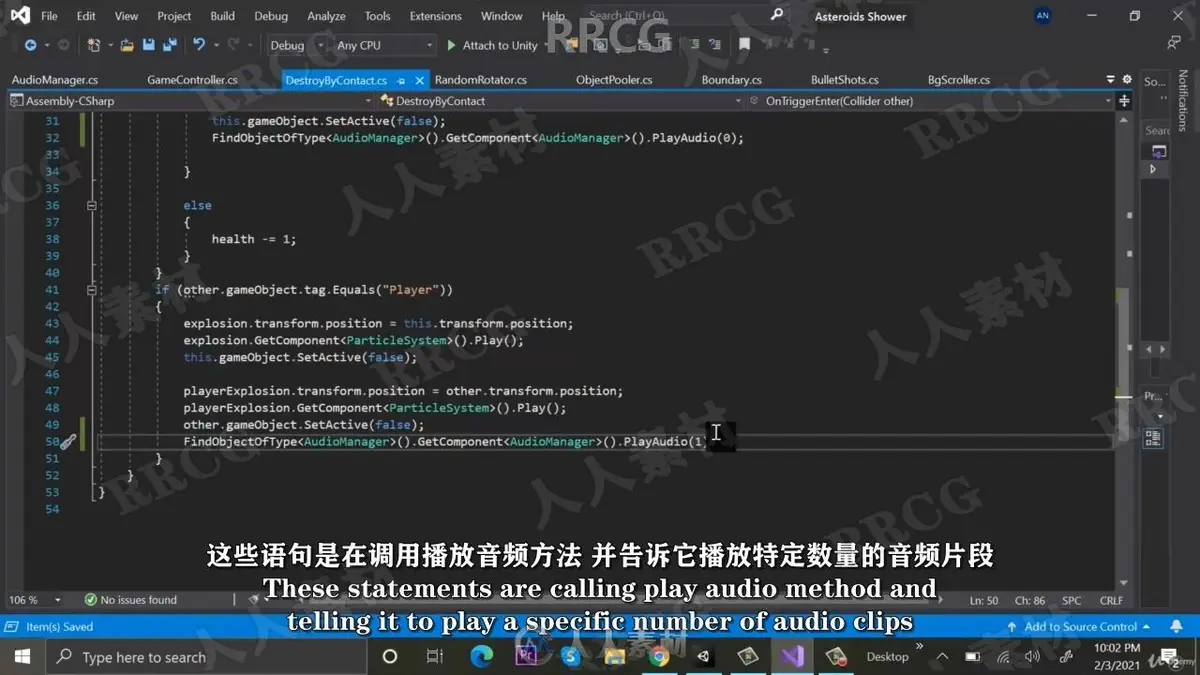Image resolution: width=1200 pixels, height=675 pixels.
Task: Toggle pin on DestroyByContact.cs tab
Action: coord(401,80)
